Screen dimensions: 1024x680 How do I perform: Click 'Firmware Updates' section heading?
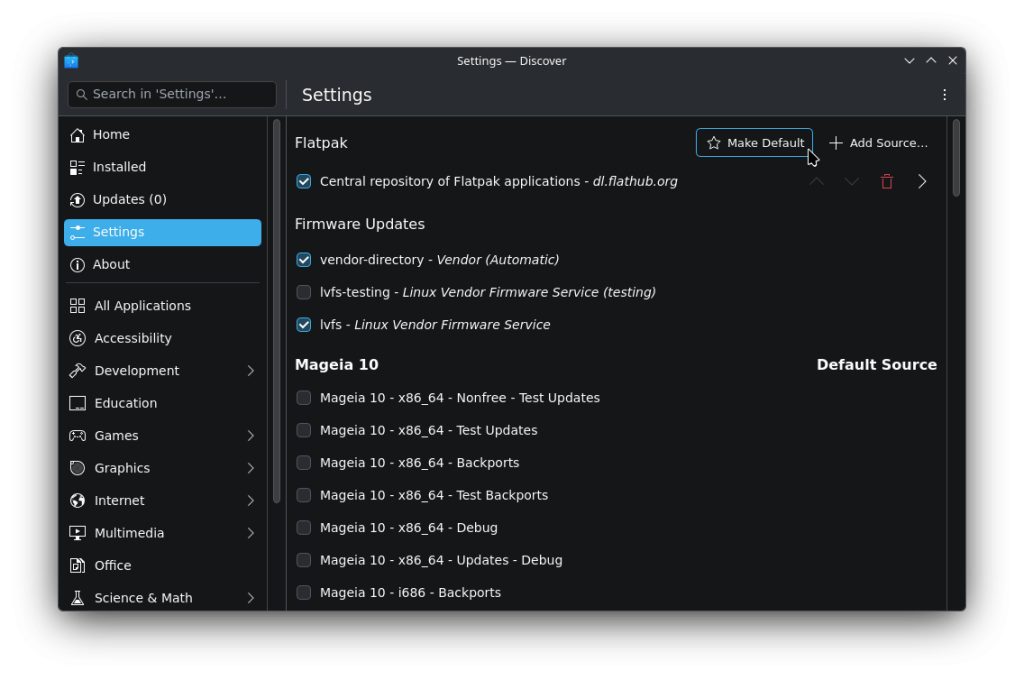click(359, 224)
